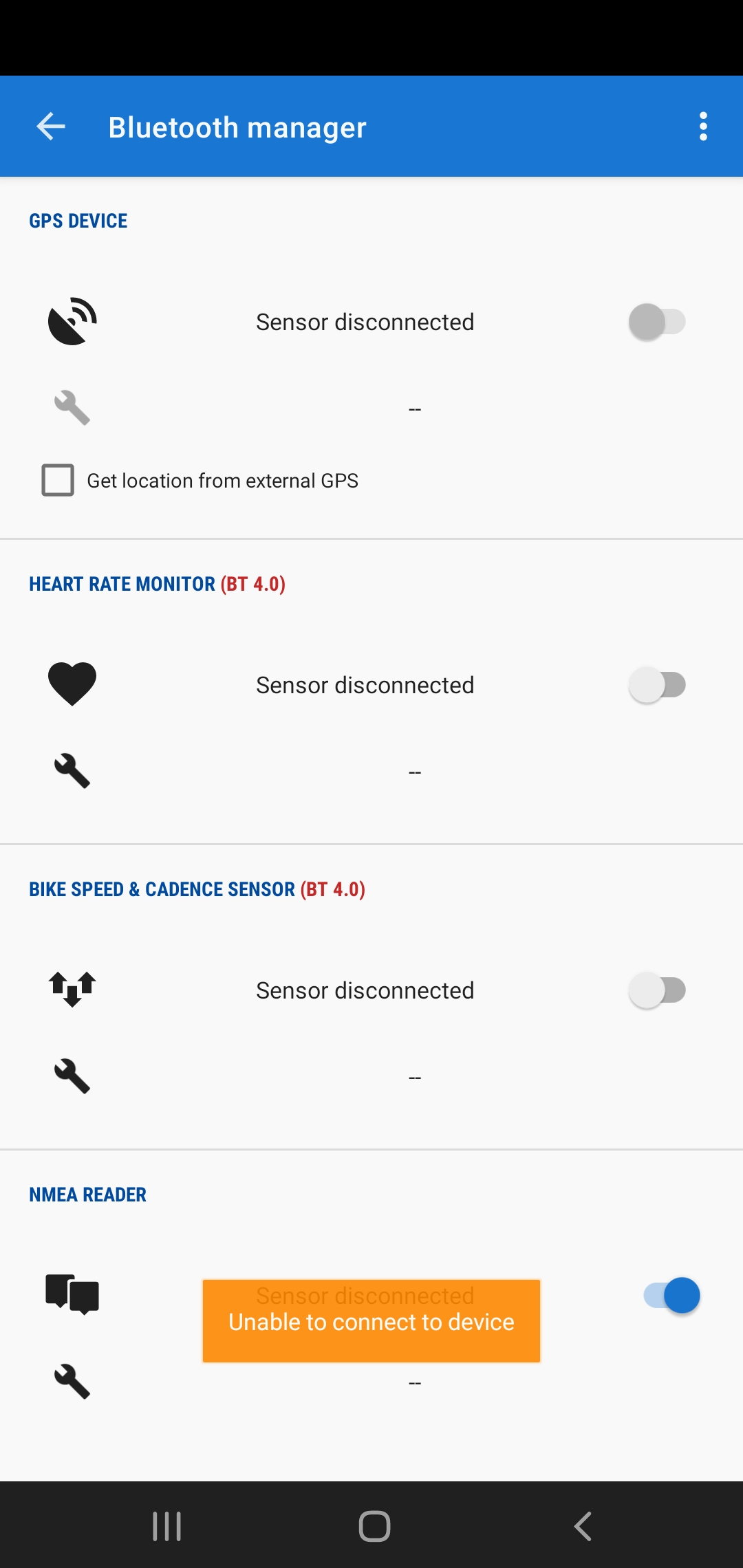Disable the NMEA reader switch

pos(671,1296)
